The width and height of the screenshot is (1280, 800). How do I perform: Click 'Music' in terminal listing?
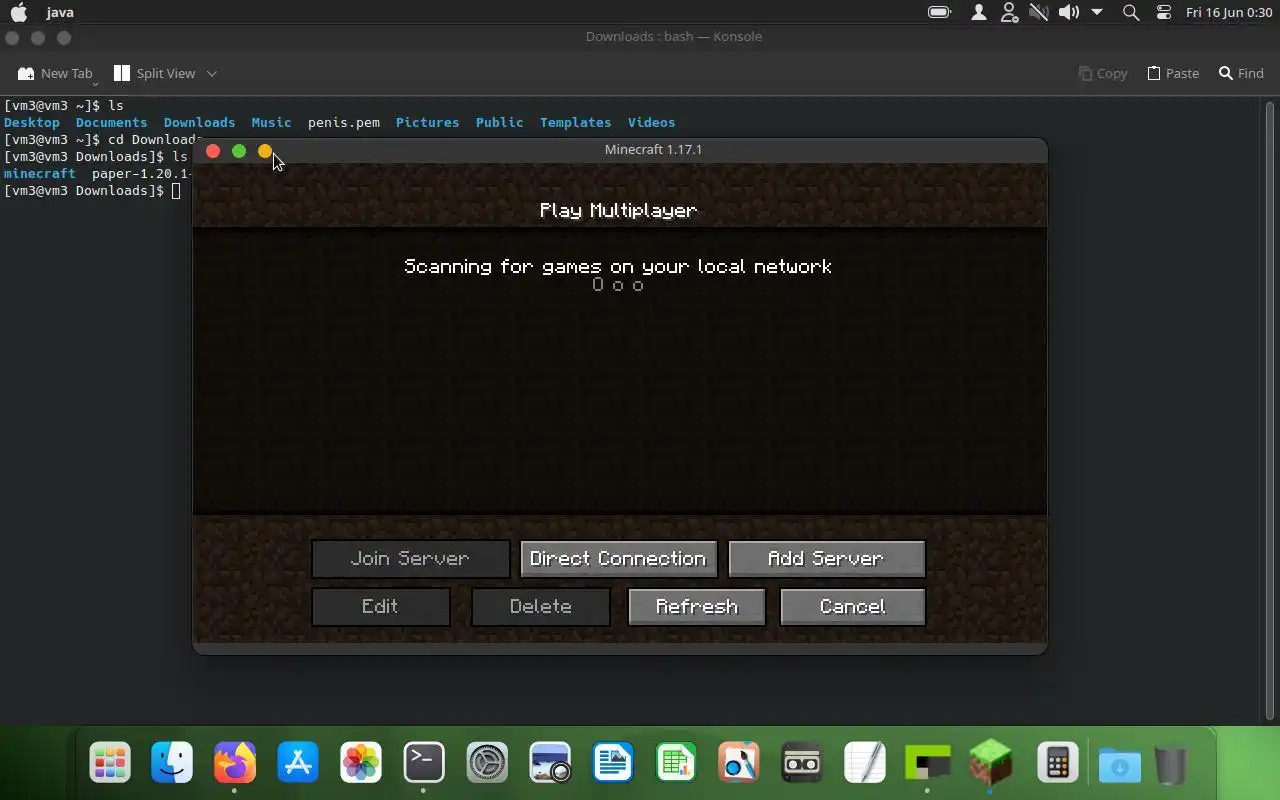point(272,122)
